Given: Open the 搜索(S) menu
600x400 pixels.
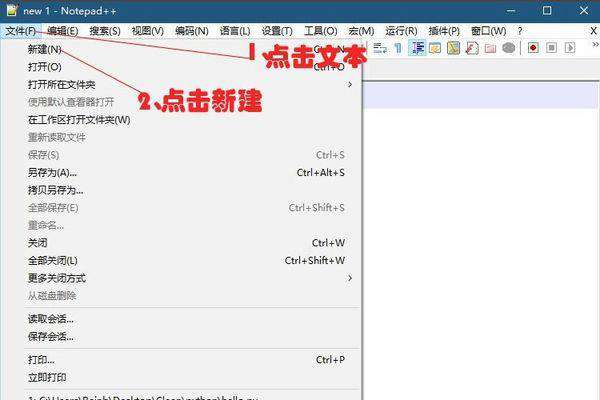Looking at the screenshot, I should (105, 31).
